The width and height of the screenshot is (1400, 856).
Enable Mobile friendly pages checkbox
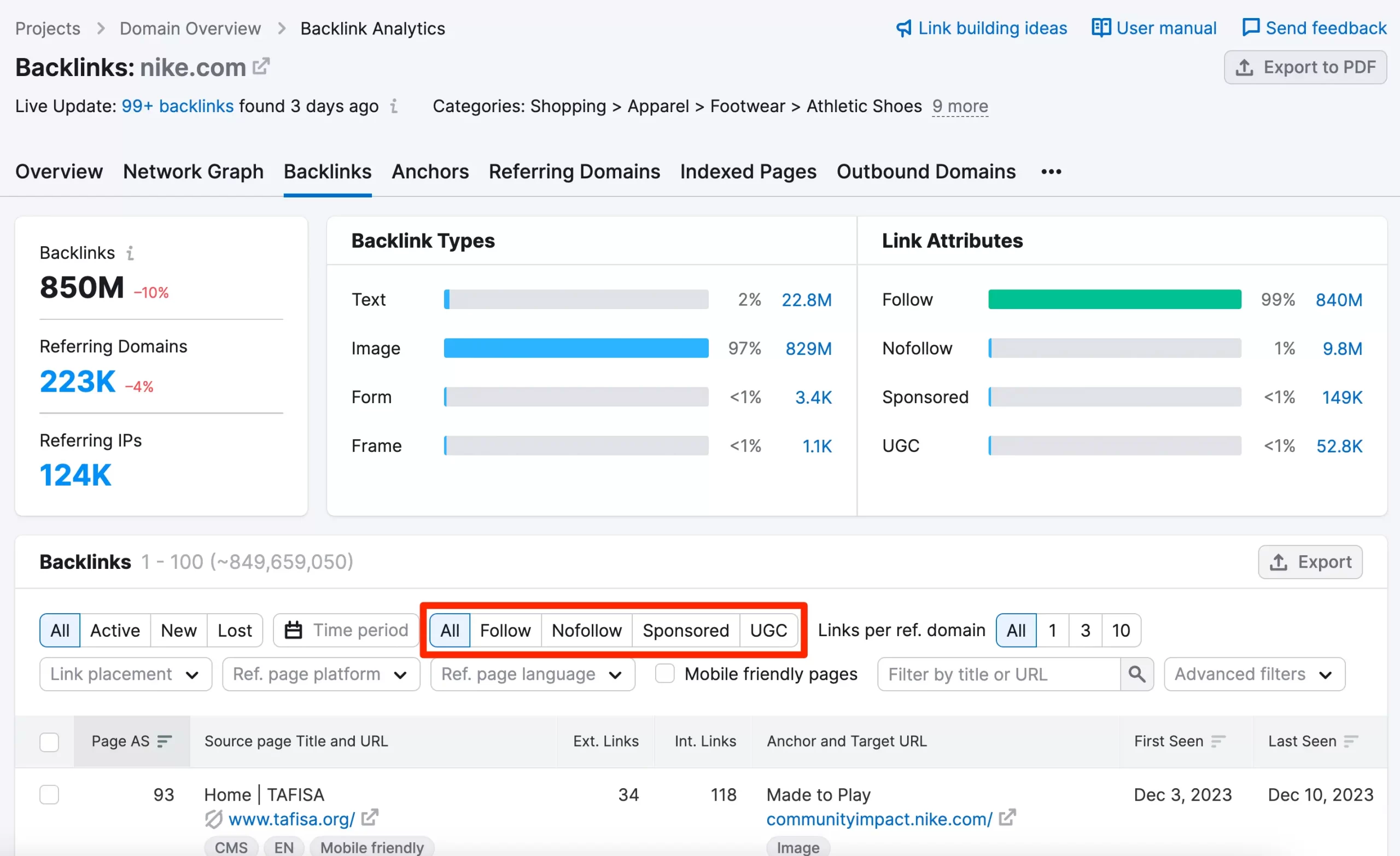tap(665, 674)
